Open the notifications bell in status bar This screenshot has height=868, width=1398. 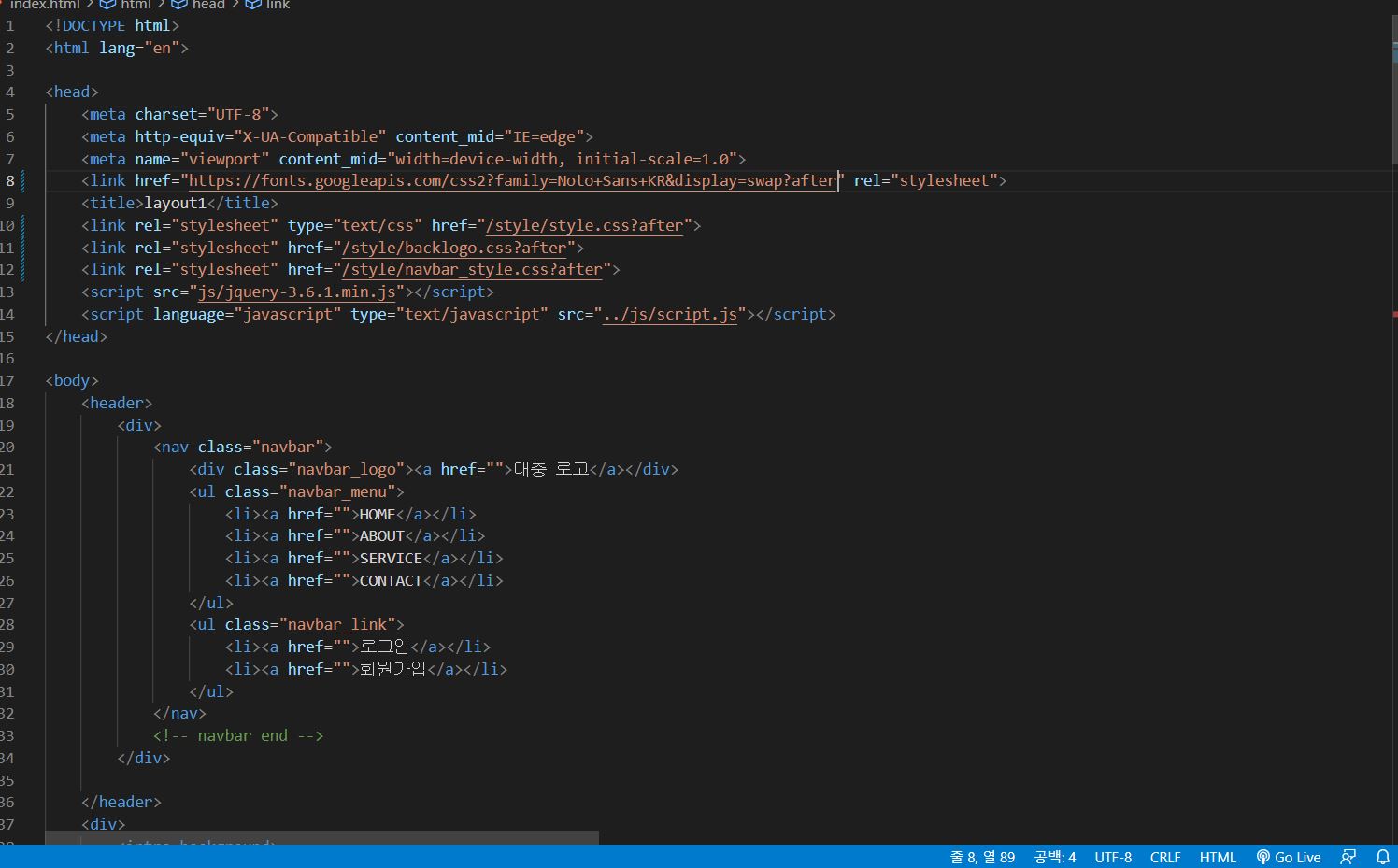[x=1383, y=857]
